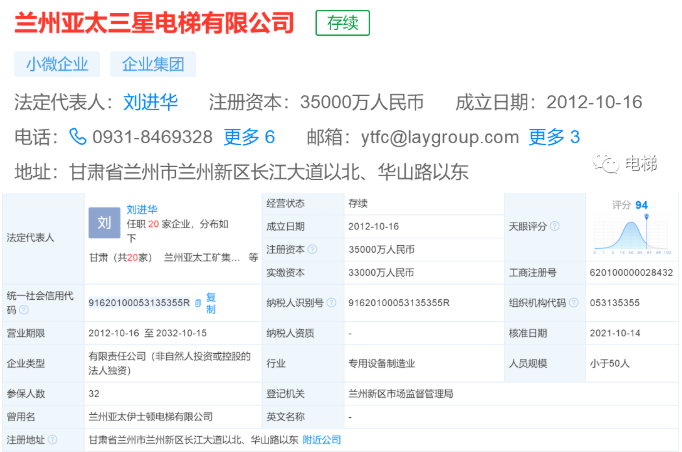Screen dimensions: 682x452
Task: Expand the 等 link after 兰州亚太工矿集
Action: (x=253, y=257)
